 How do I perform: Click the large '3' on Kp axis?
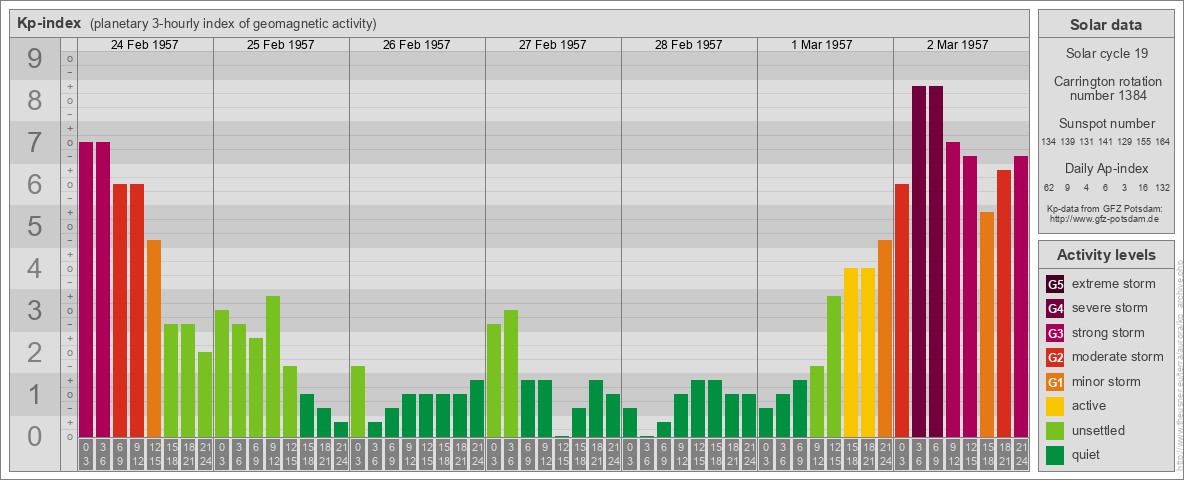35,310
